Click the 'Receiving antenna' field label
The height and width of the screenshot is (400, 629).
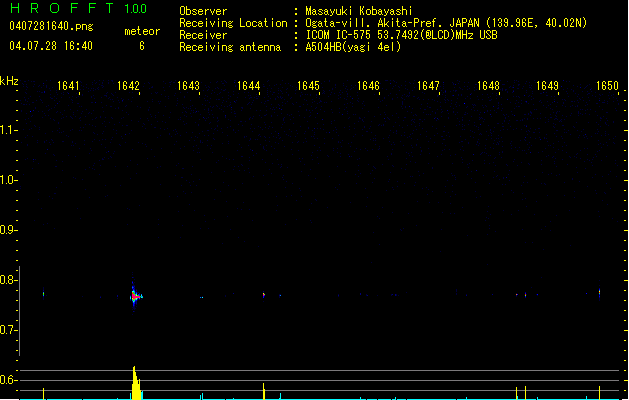point(230,47)
